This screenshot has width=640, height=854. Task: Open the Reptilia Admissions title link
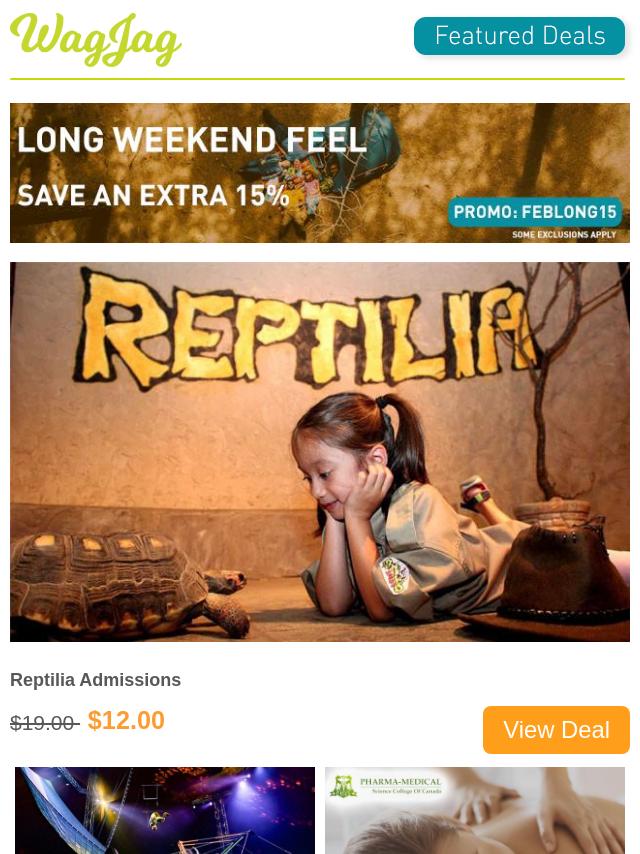[95, 680]
